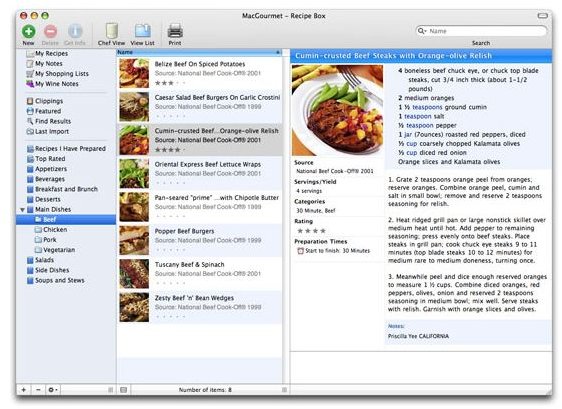
Task: Open the Get Info toolbar icon
Action: (x=75, y=31)
